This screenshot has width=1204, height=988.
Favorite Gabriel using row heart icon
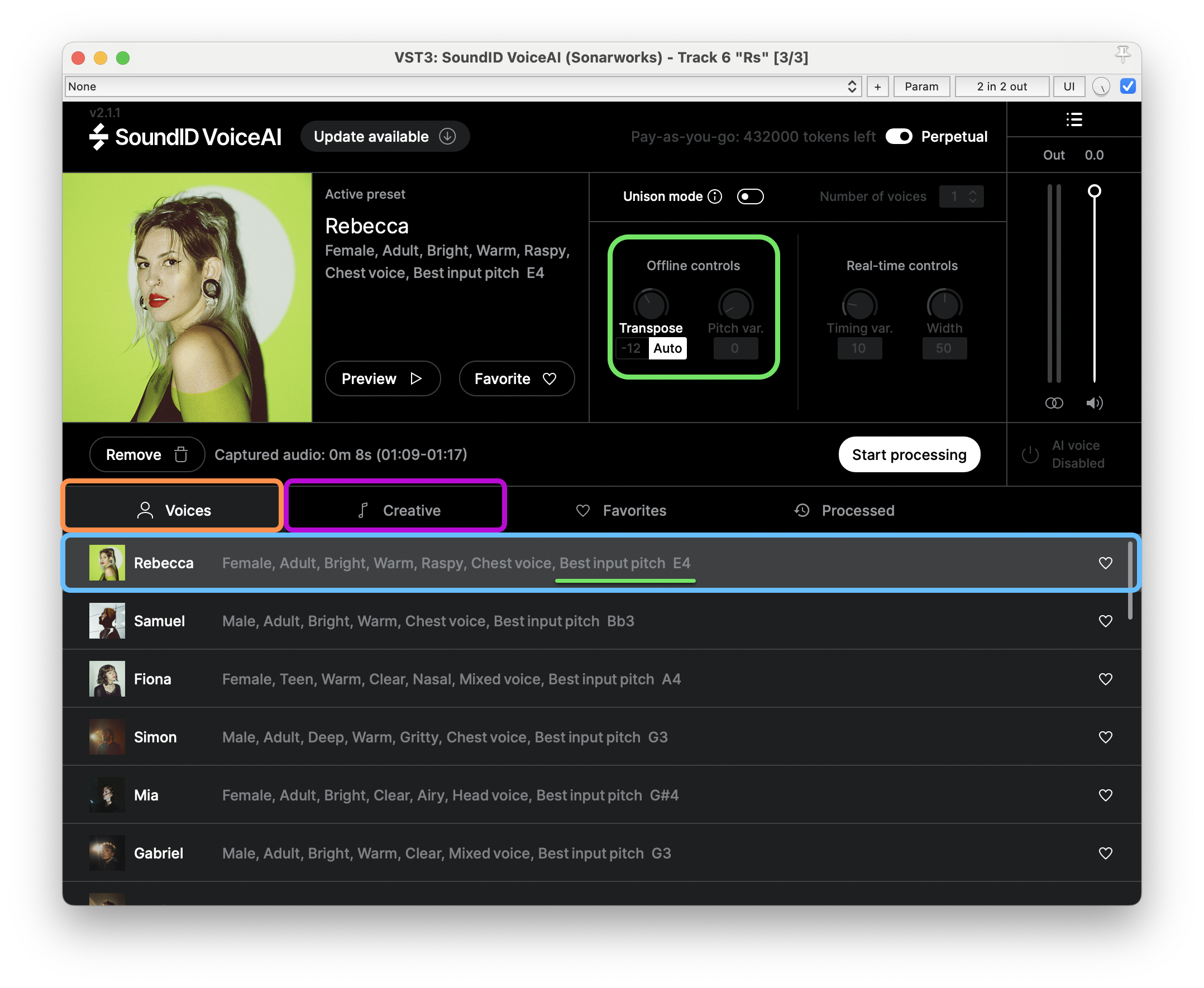(1106, 853)
